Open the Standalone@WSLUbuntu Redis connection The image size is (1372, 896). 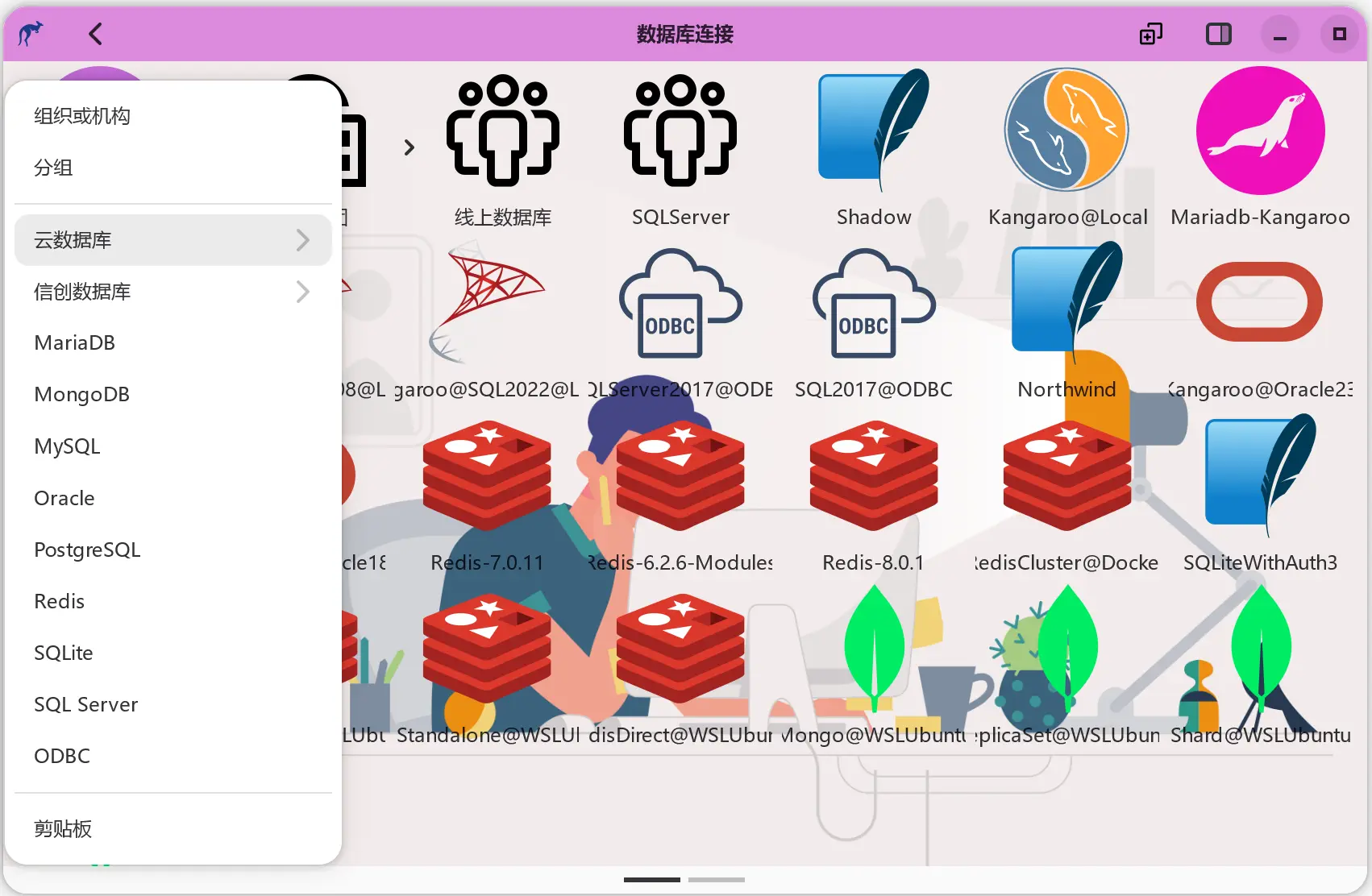tap(487, 670)
